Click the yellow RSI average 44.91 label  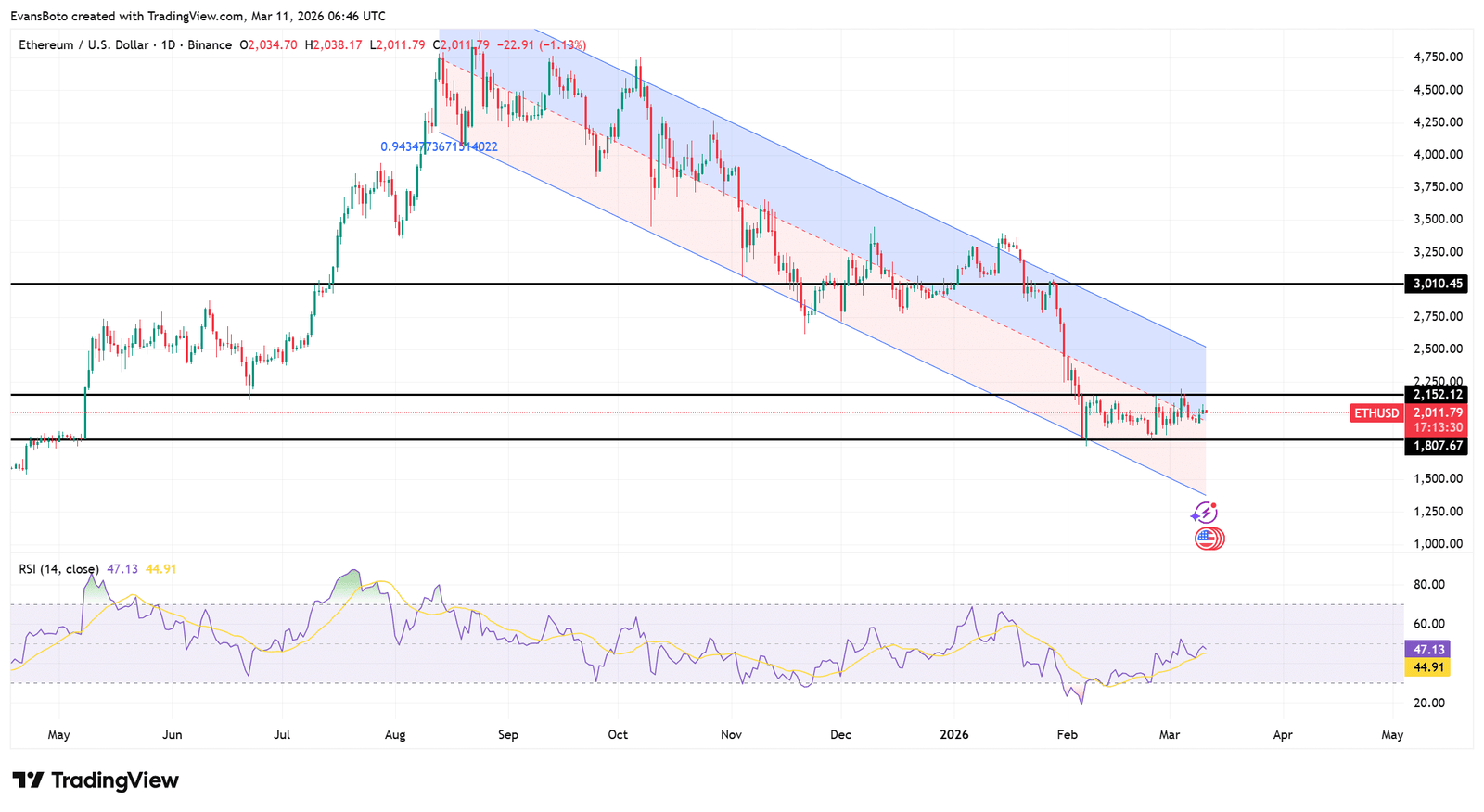(x=1426, y=667)
